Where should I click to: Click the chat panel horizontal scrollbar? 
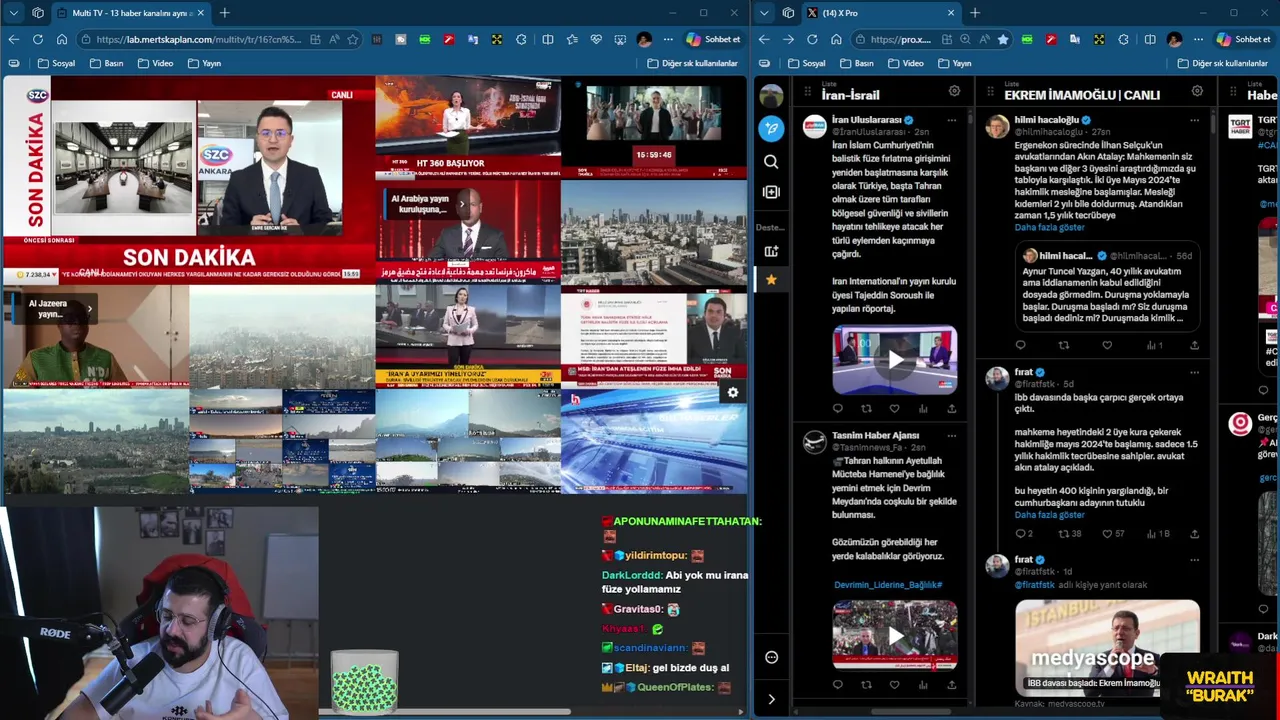click(x=445, y=712)
